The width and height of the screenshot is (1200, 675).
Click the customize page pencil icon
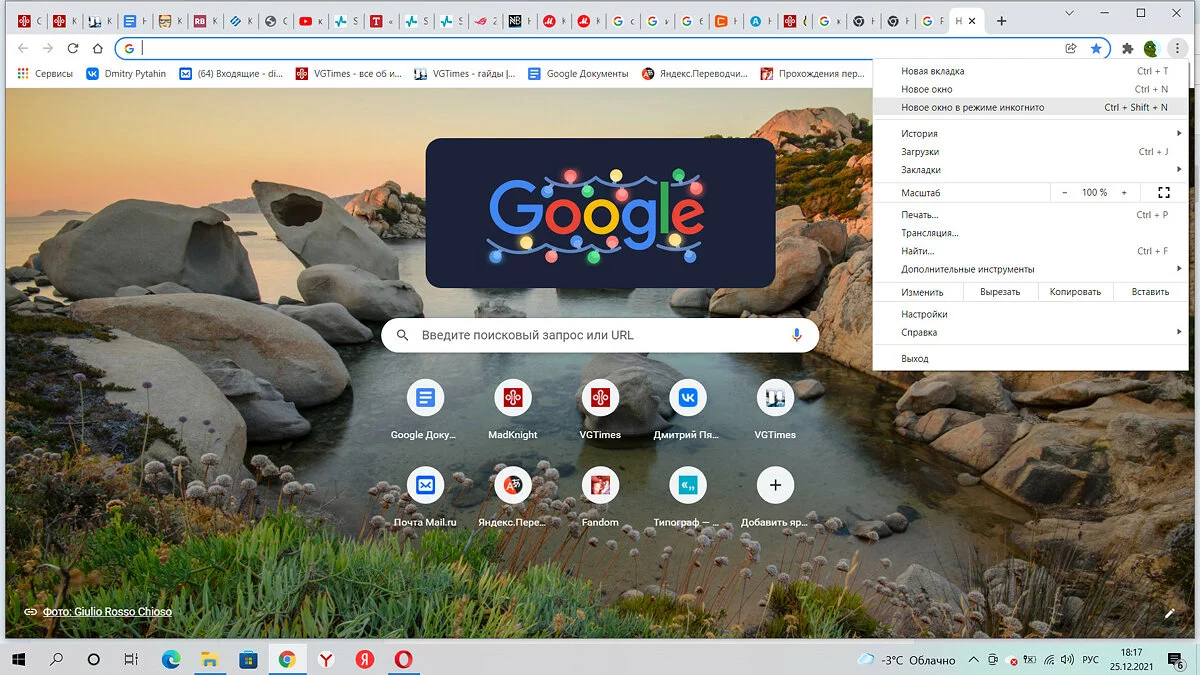1170,613
